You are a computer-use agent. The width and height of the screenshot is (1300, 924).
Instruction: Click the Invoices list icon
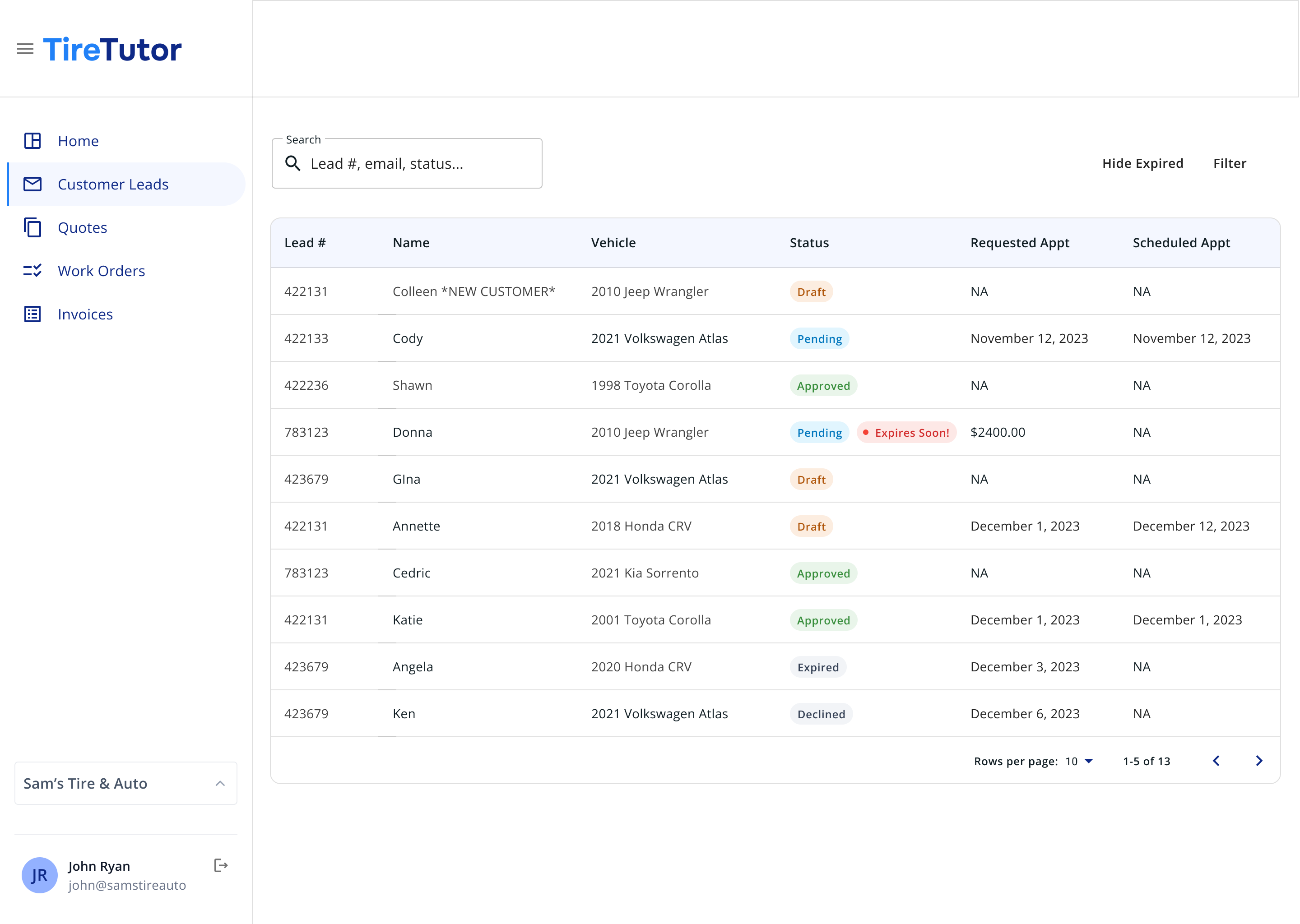pos(32,314)
